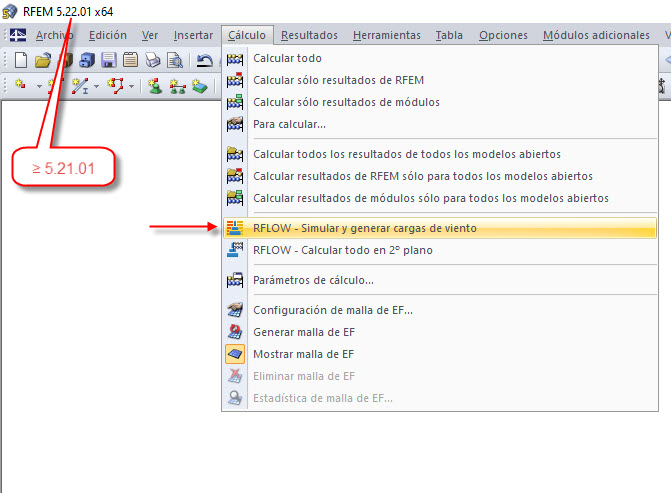Screen dimensions: 671x493
Task: Open the Resultados menu
Action: [x=309, y=35]
